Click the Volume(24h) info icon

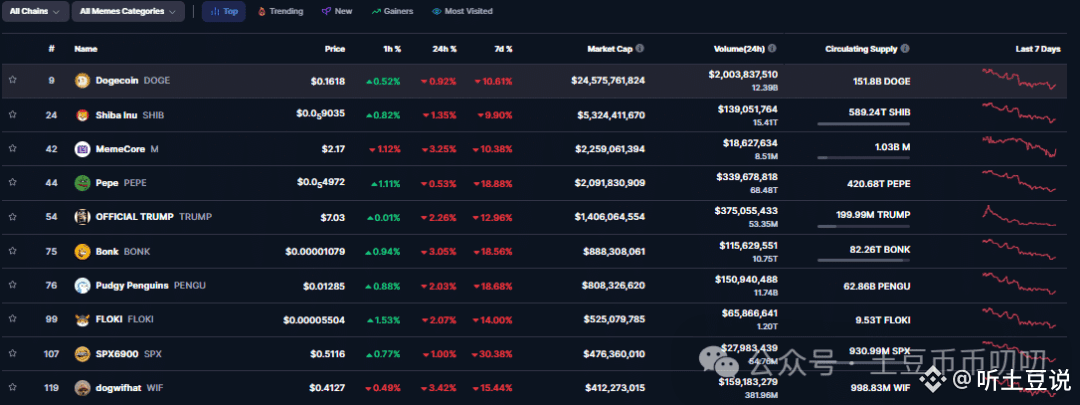point(772,48)
